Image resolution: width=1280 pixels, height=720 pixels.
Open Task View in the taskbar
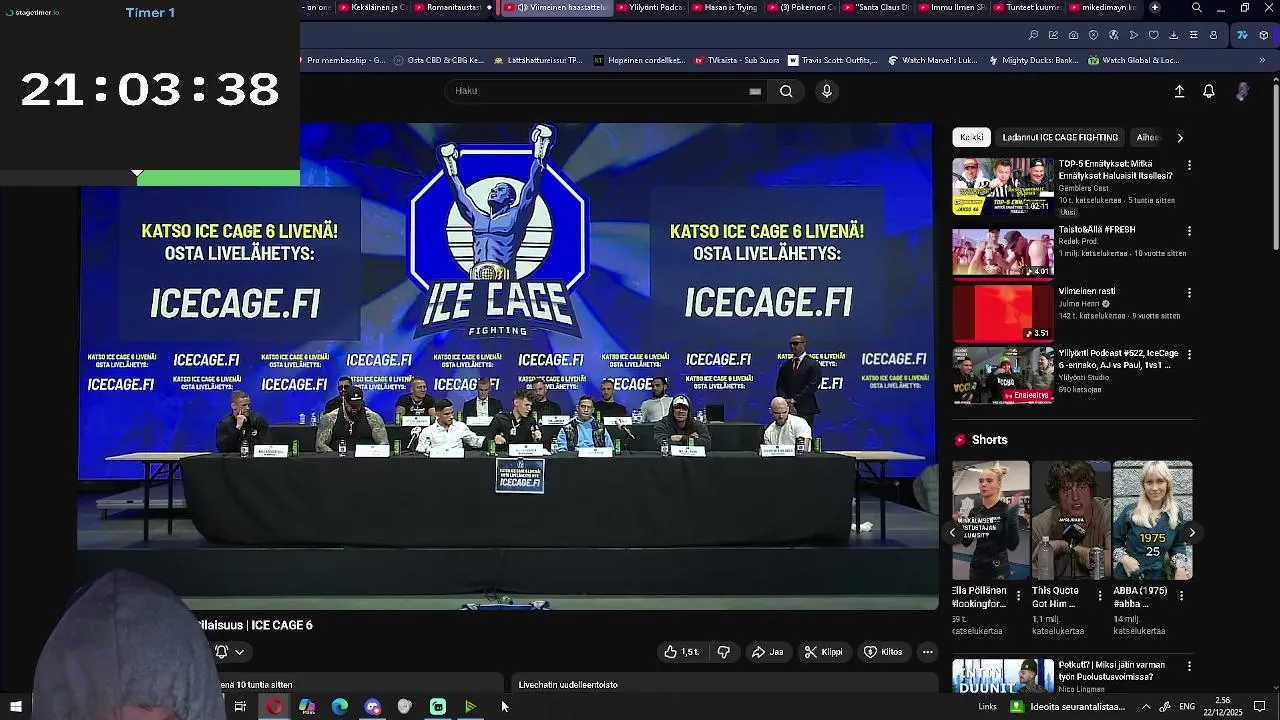click(240, 707)
